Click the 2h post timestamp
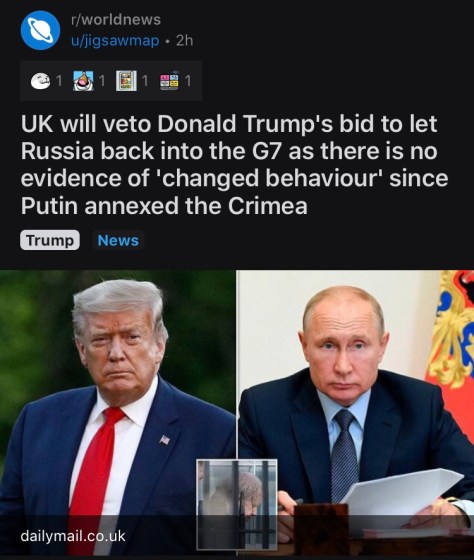 [184, 41]
